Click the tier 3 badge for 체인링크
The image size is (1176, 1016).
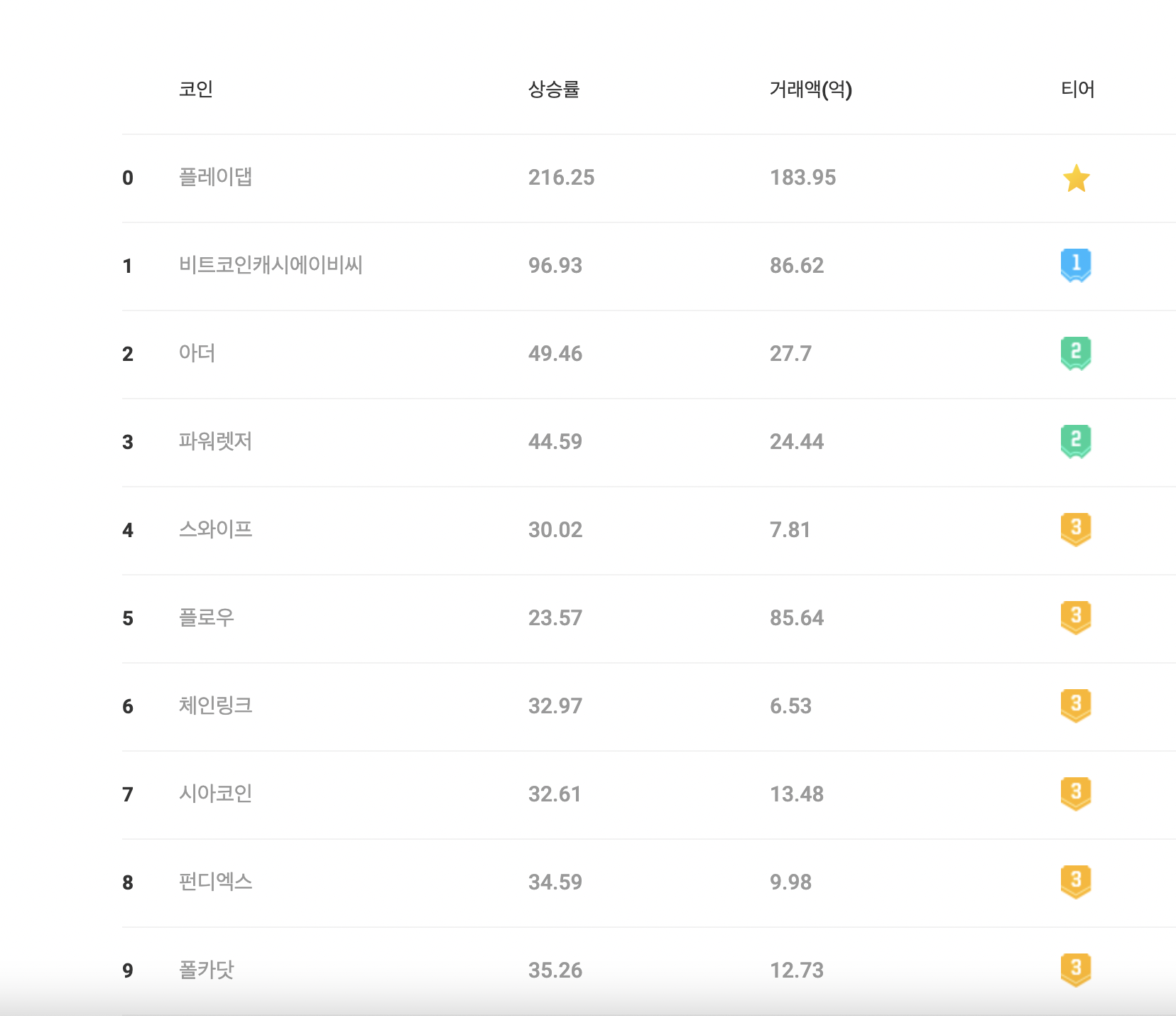1075,706
